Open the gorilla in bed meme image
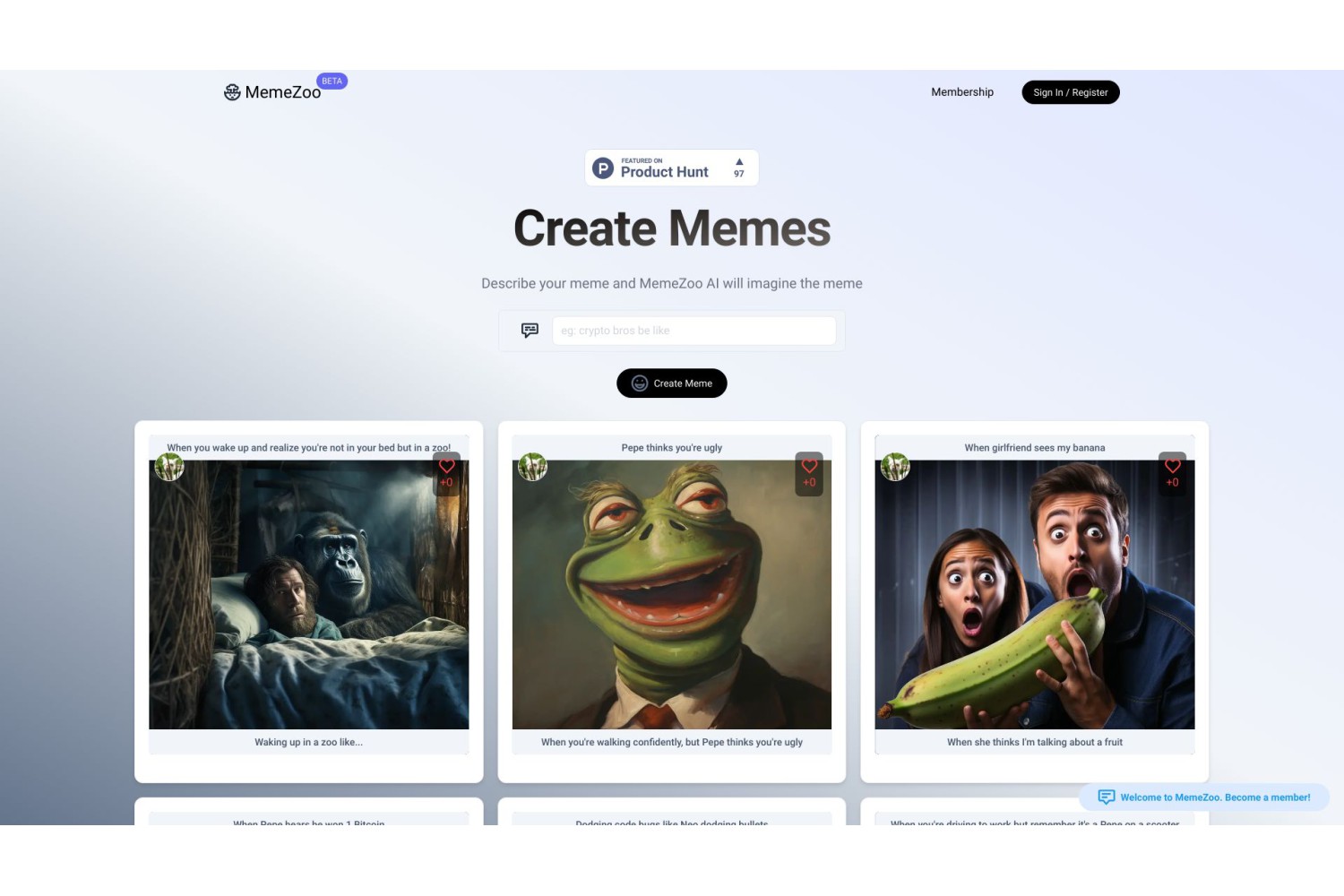 [309, 595]
